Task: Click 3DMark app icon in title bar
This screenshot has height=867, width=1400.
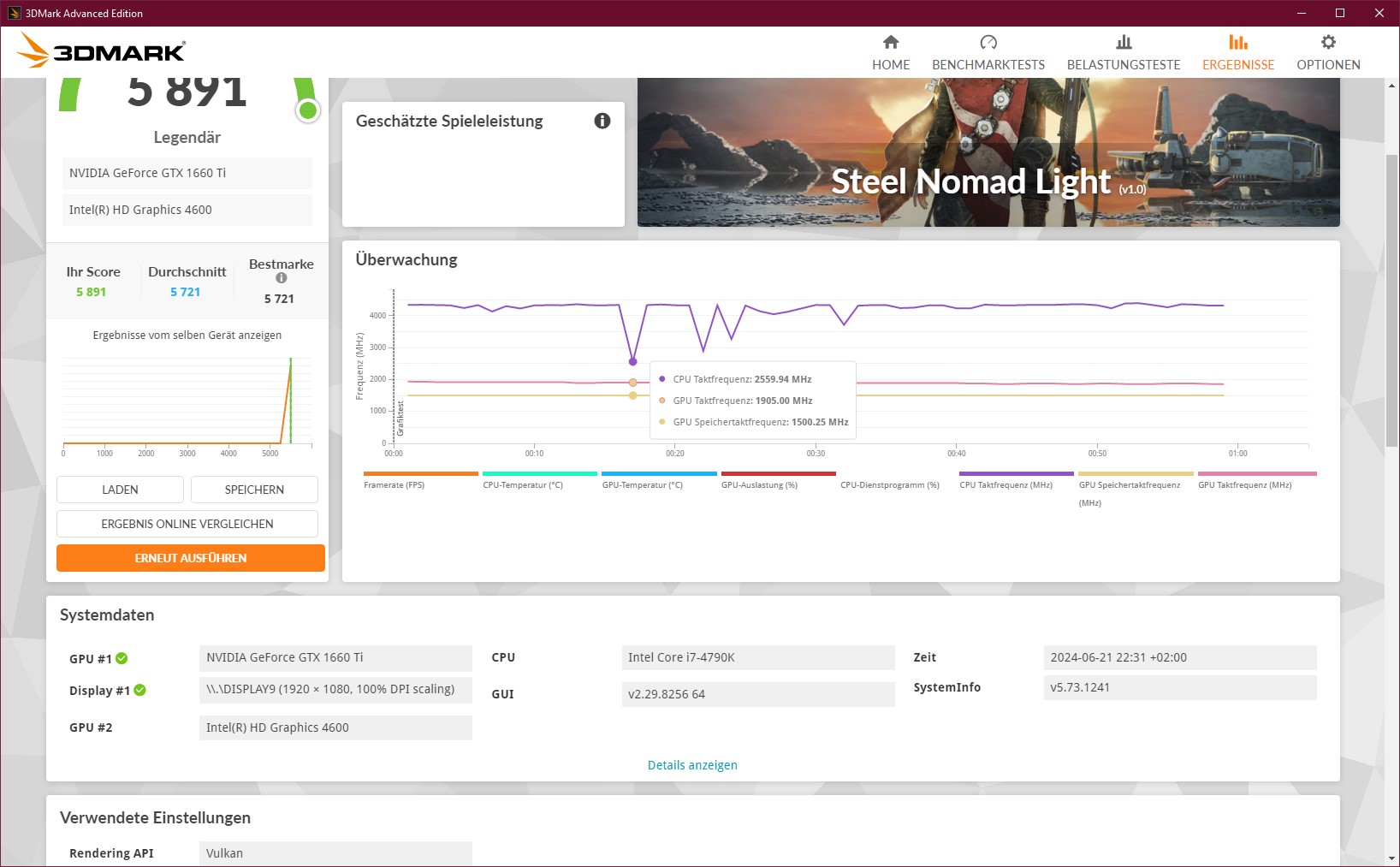Action: (x=14, y=13)
